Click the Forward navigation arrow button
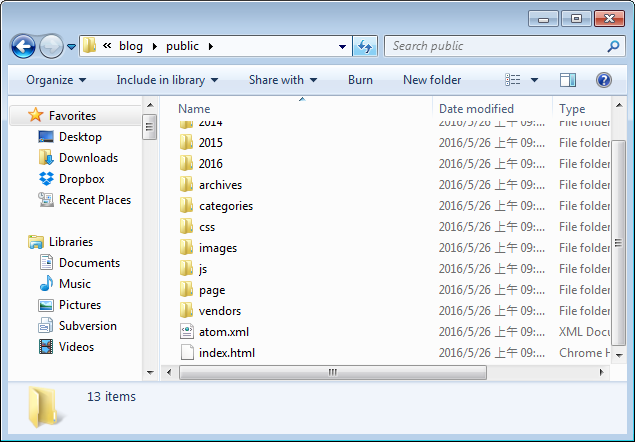Screen dimensions: 635x442 (x=51, y=46)
